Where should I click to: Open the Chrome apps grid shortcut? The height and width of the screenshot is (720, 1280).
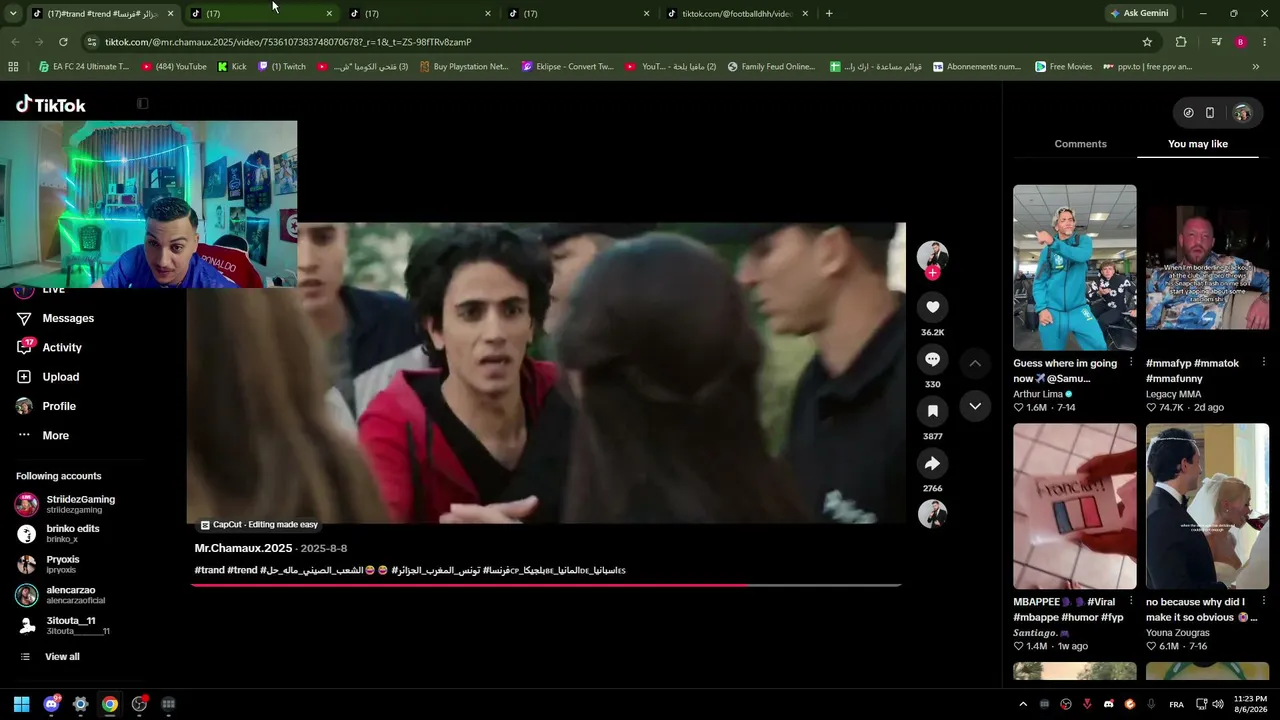pos(13,67)
